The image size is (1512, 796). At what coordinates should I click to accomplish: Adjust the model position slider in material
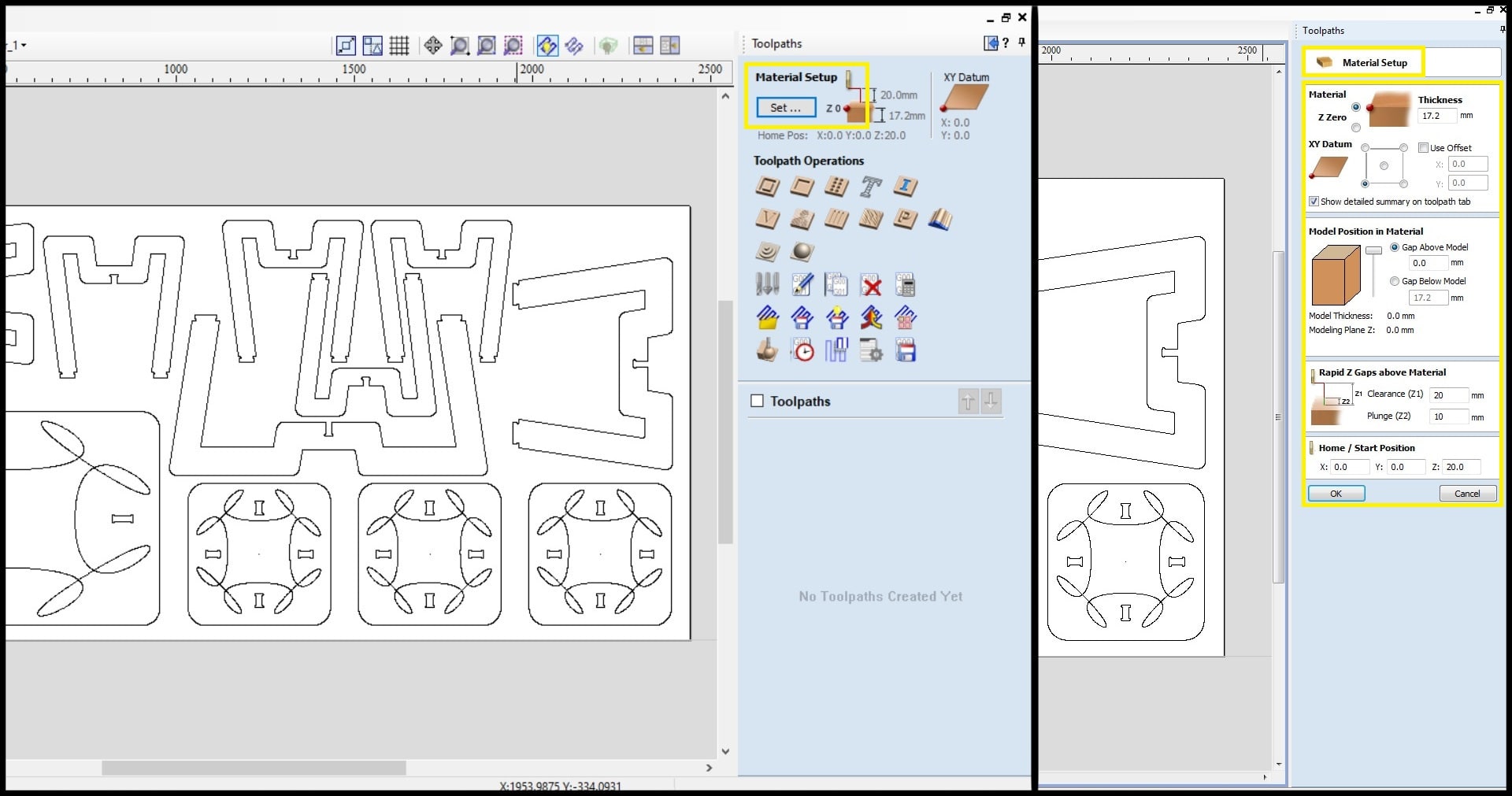tap(1373, 251)
